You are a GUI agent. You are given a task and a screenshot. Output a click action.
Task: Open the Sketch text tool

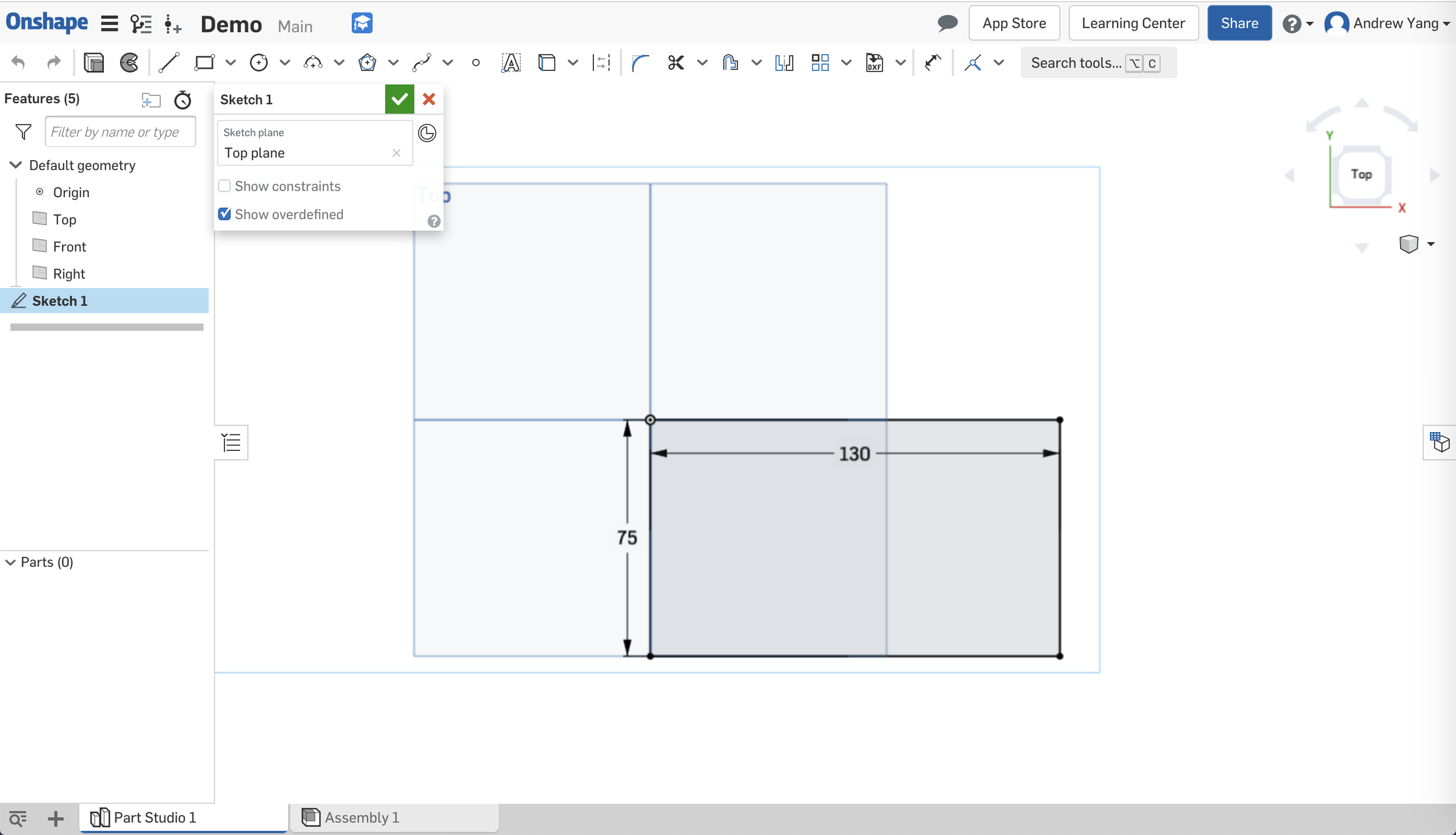(511, 63)
